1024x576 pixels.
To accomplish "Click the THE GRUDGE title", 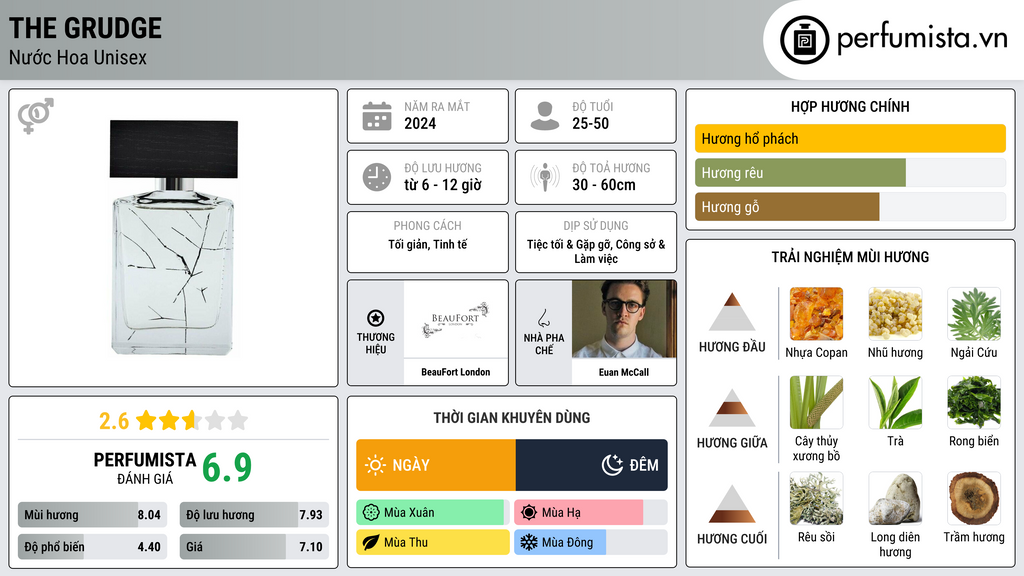I will pyautogui.click(x=85, y=28).
